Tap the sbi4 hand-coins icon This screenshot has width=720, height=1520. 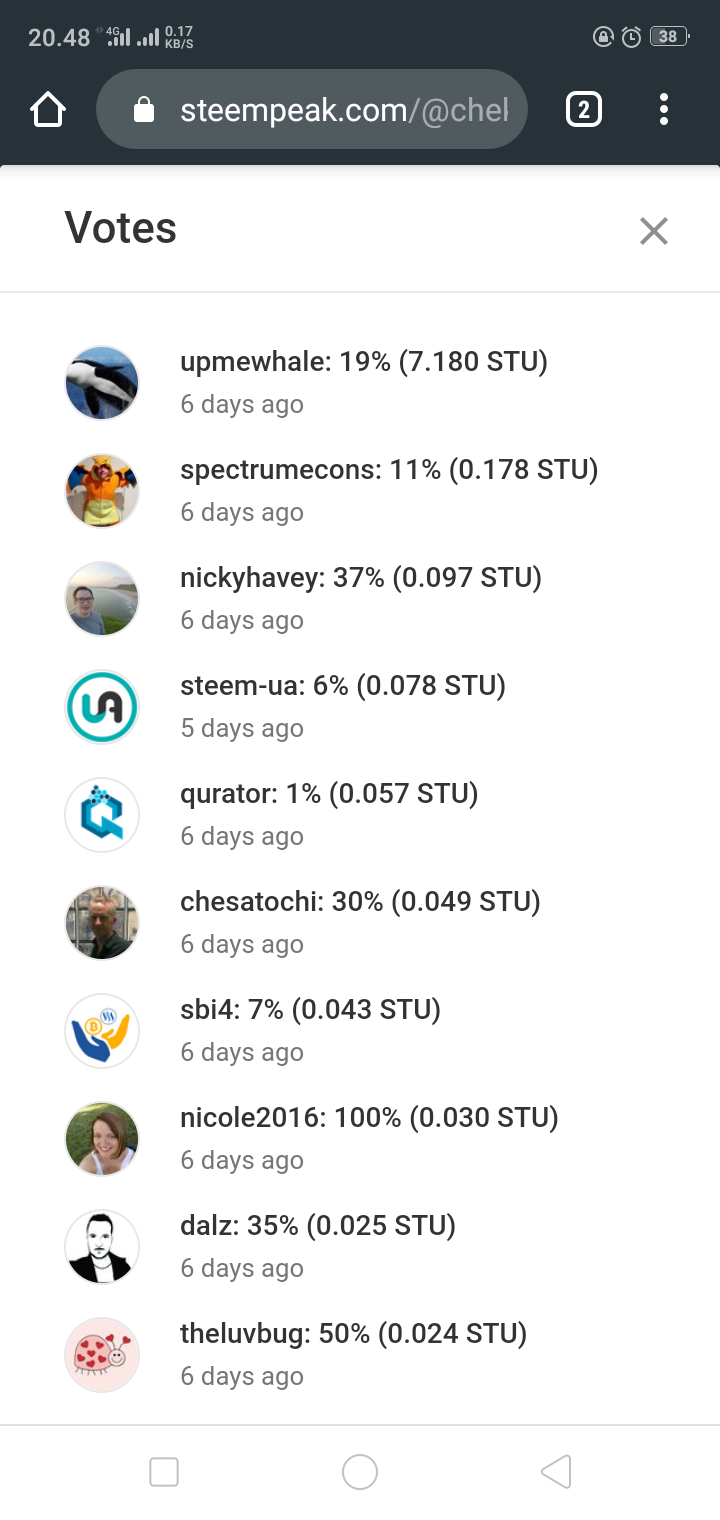(x=102, y=1031)
